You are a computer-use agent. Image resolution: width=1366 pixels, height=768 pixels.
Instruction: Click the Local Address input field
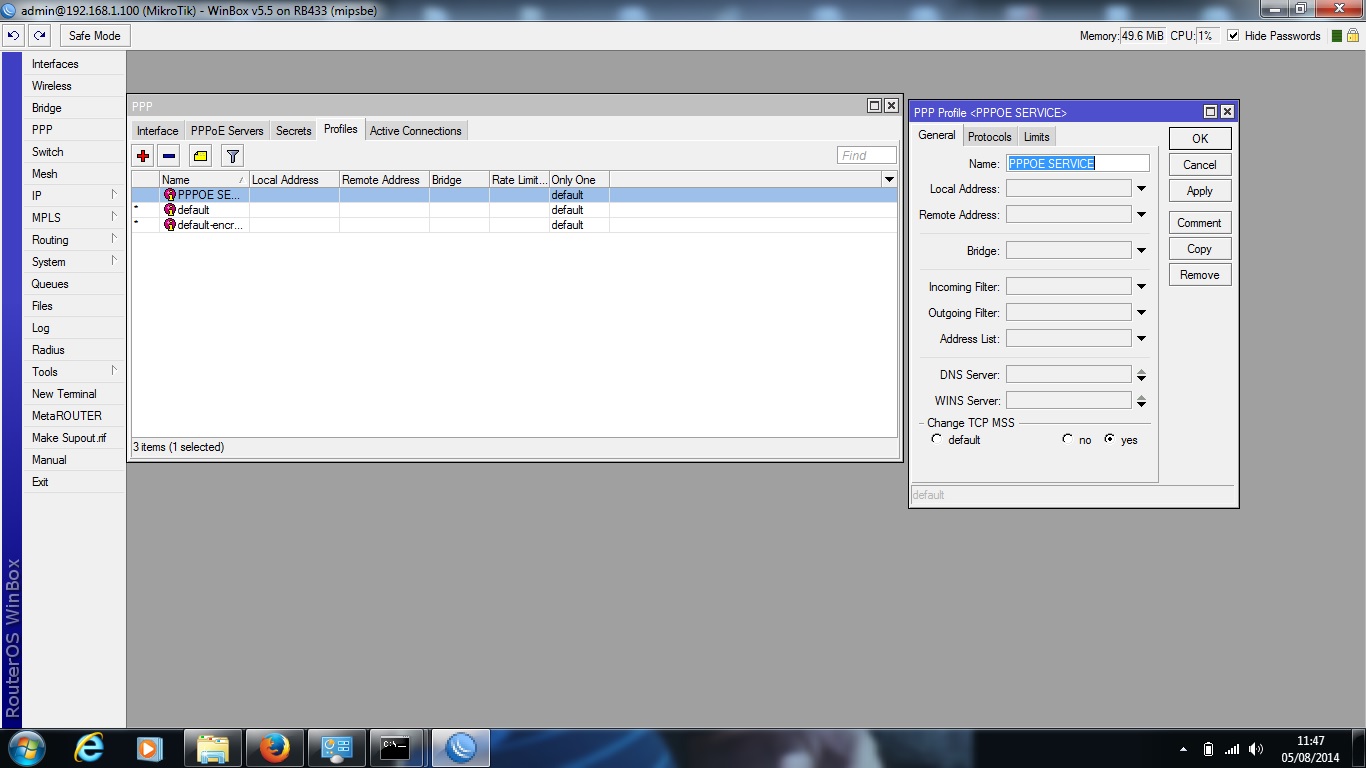pyautogui.click(x=1068, y=189)
